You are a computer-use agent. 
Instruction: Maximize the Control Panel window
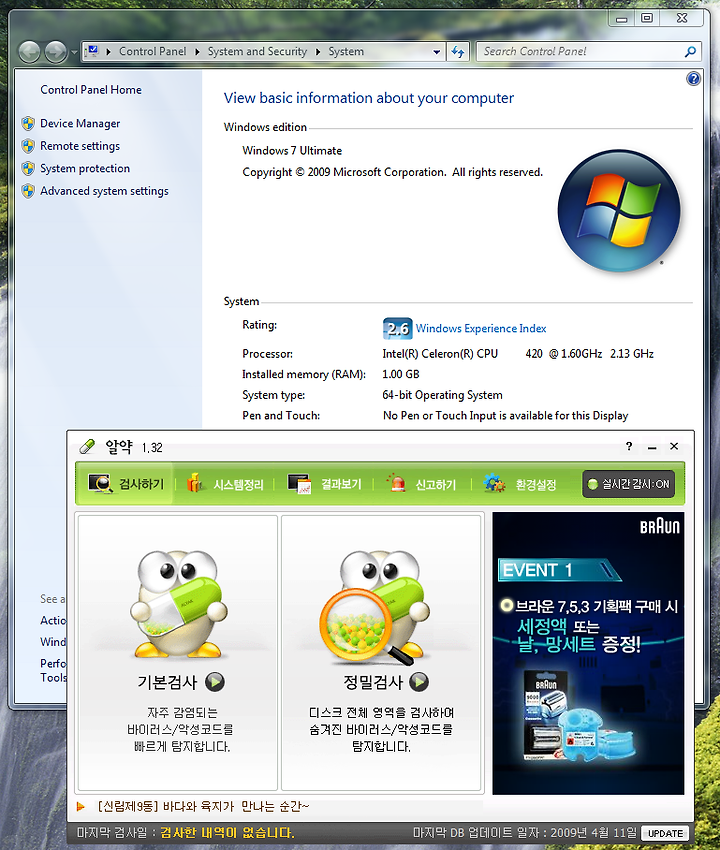pyautogui.click(x=647, y=18)
